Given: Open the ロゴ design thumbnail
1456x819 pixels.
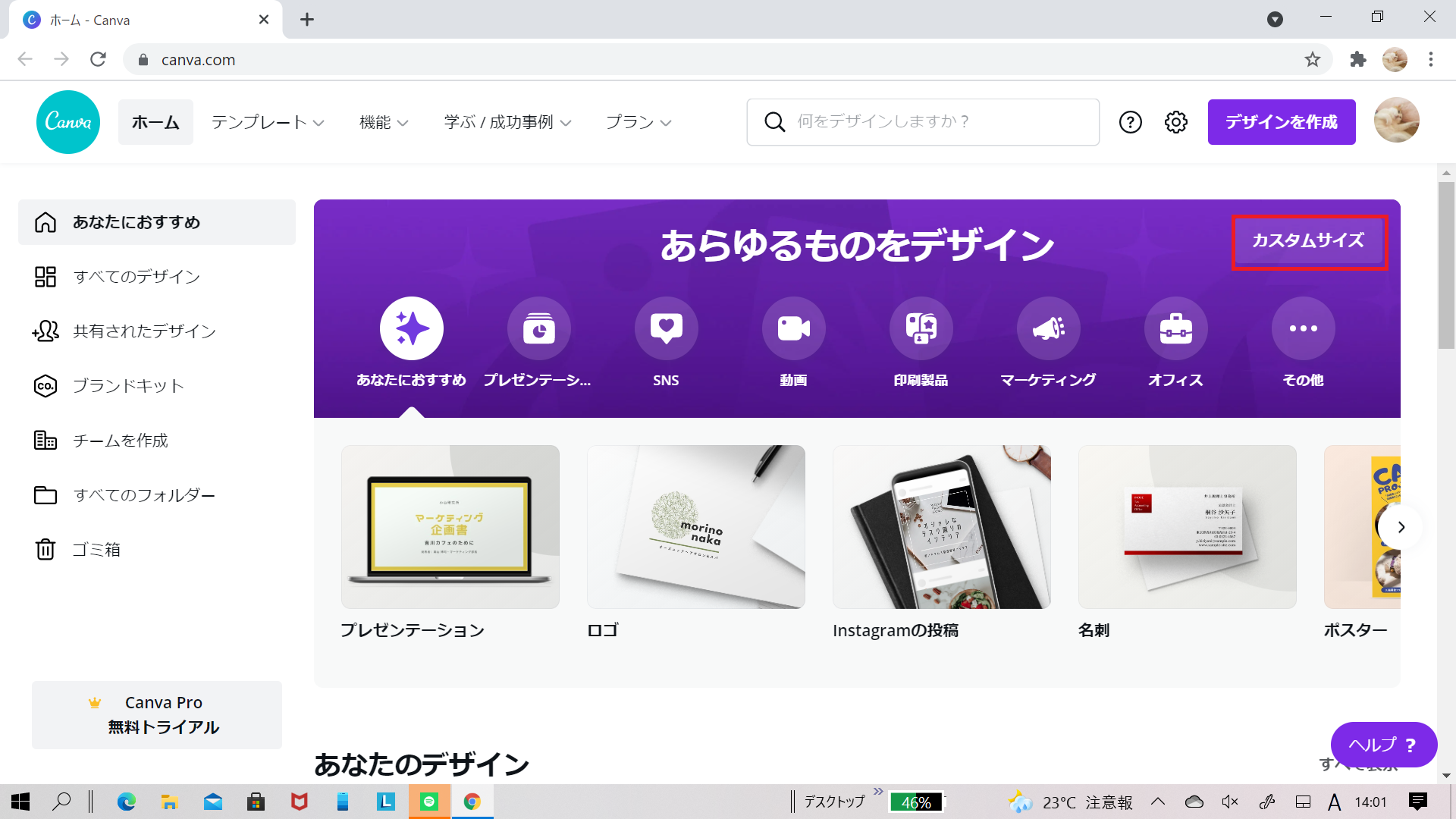Looking at the screenshot, I should pos(696,527).
